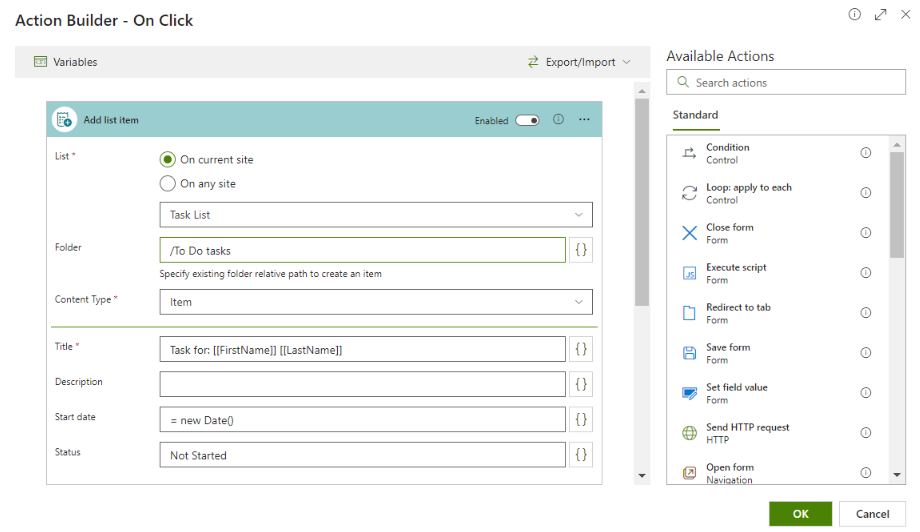Toggle the Enabled switch off

pos(527,120)
